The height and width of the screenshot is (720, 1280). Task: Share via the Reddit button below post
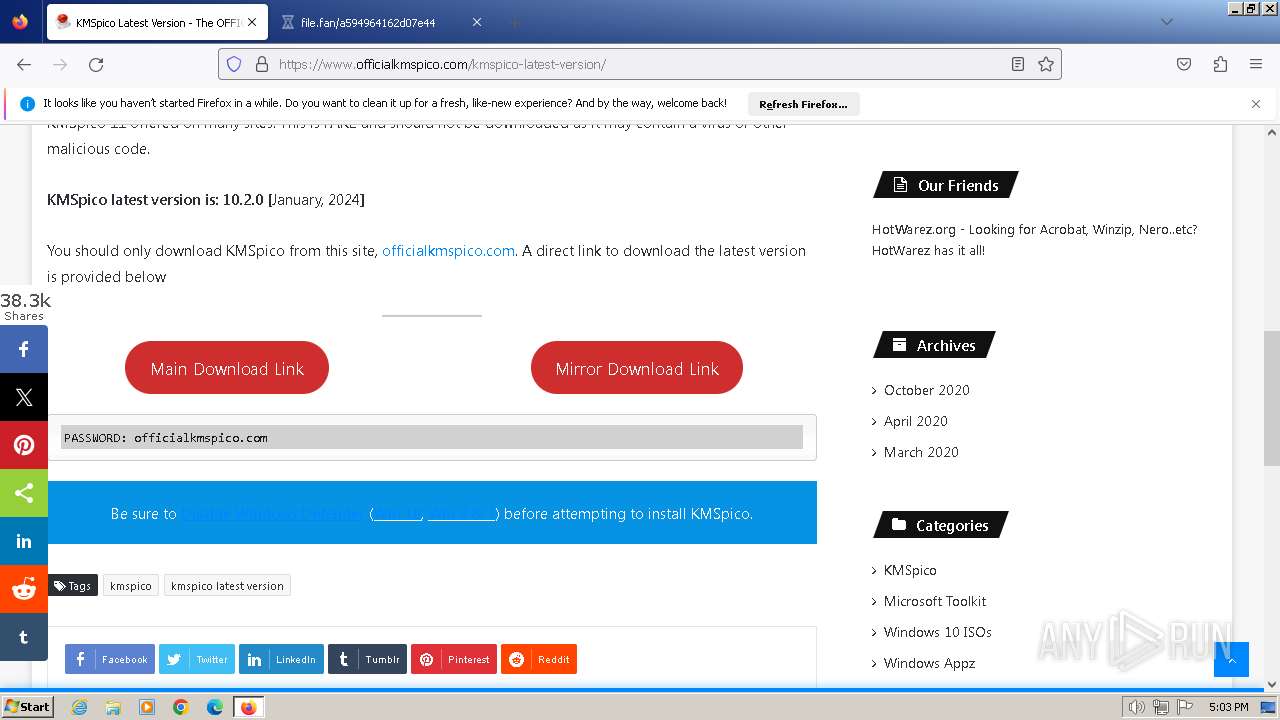539,659
